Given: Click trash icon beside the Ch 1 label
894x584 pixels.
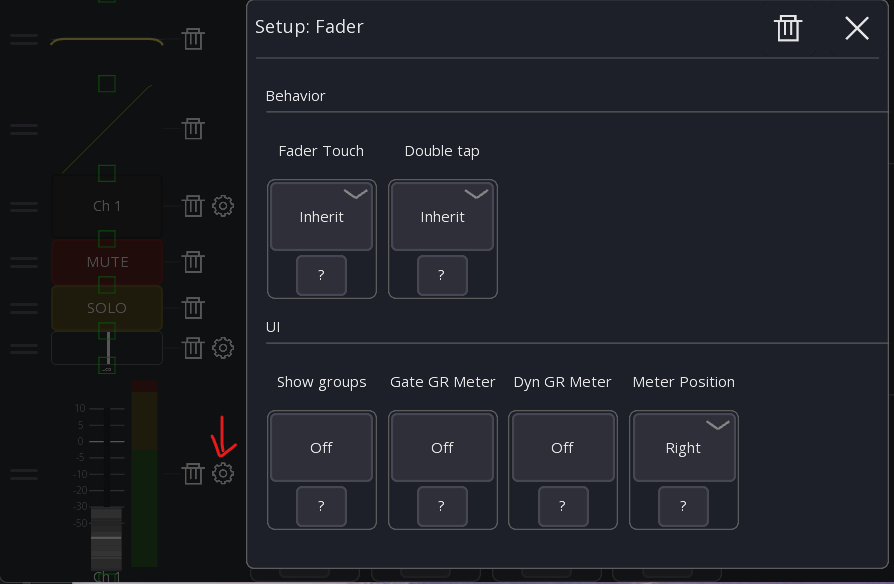Looking at the screenshot, I should tap(193, 207).
